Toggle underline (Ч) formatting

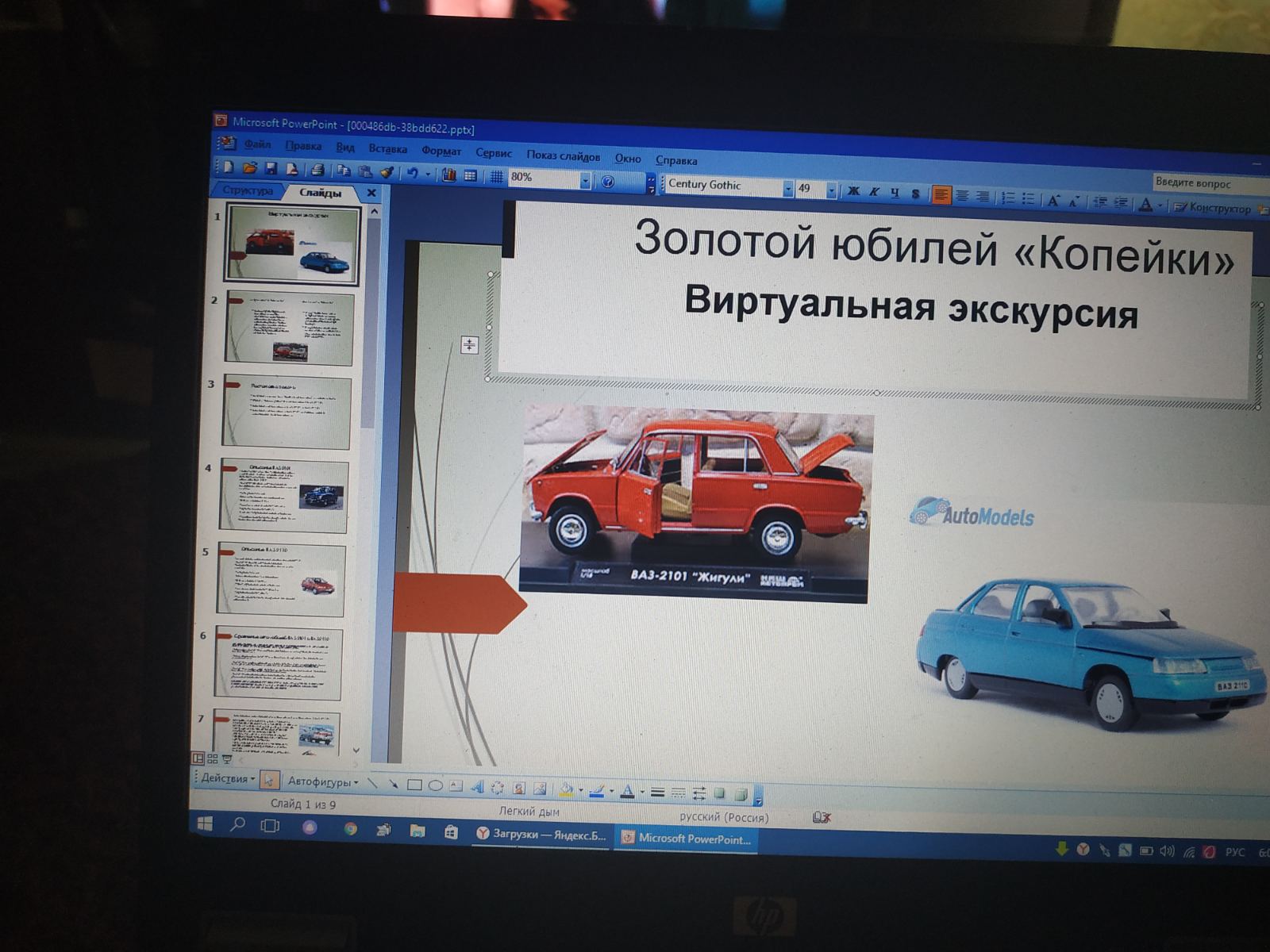click(x=895, y=193)
